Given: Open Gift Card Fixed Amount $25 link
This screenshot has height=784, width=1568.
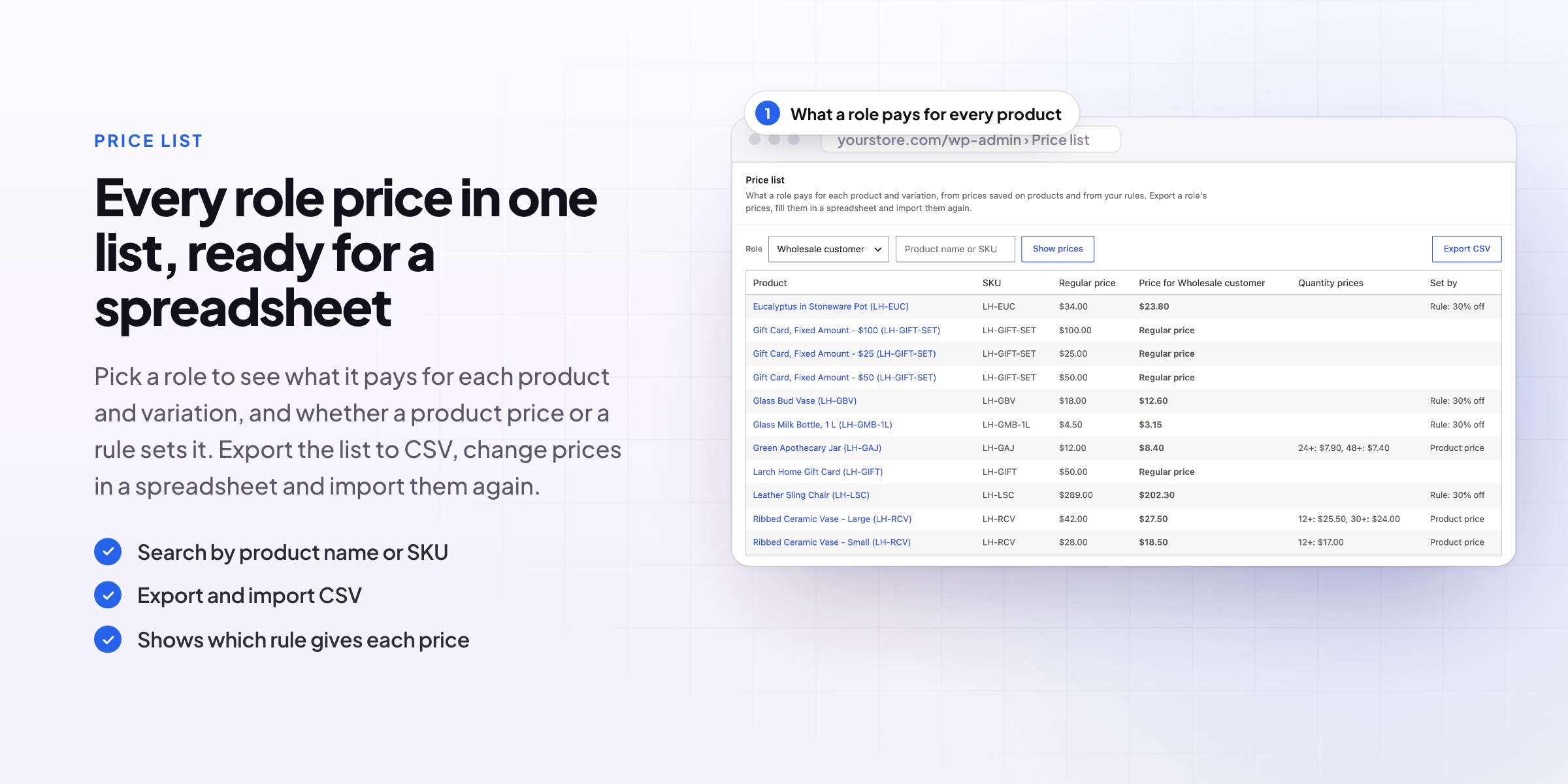Looking at the screenshot, I should click(844, 354).
